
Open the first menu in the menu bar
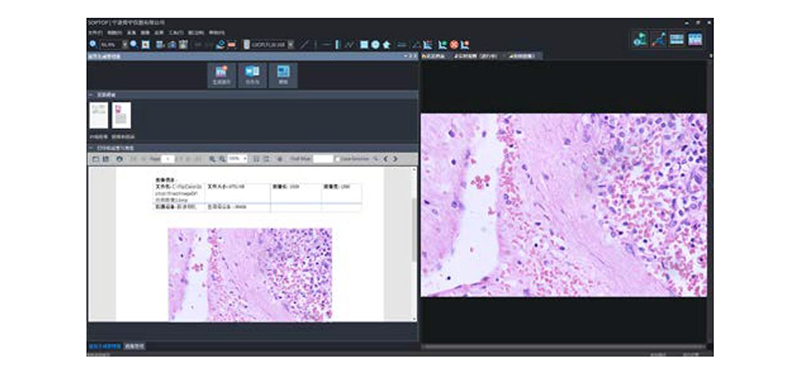[x=95, y=32]
